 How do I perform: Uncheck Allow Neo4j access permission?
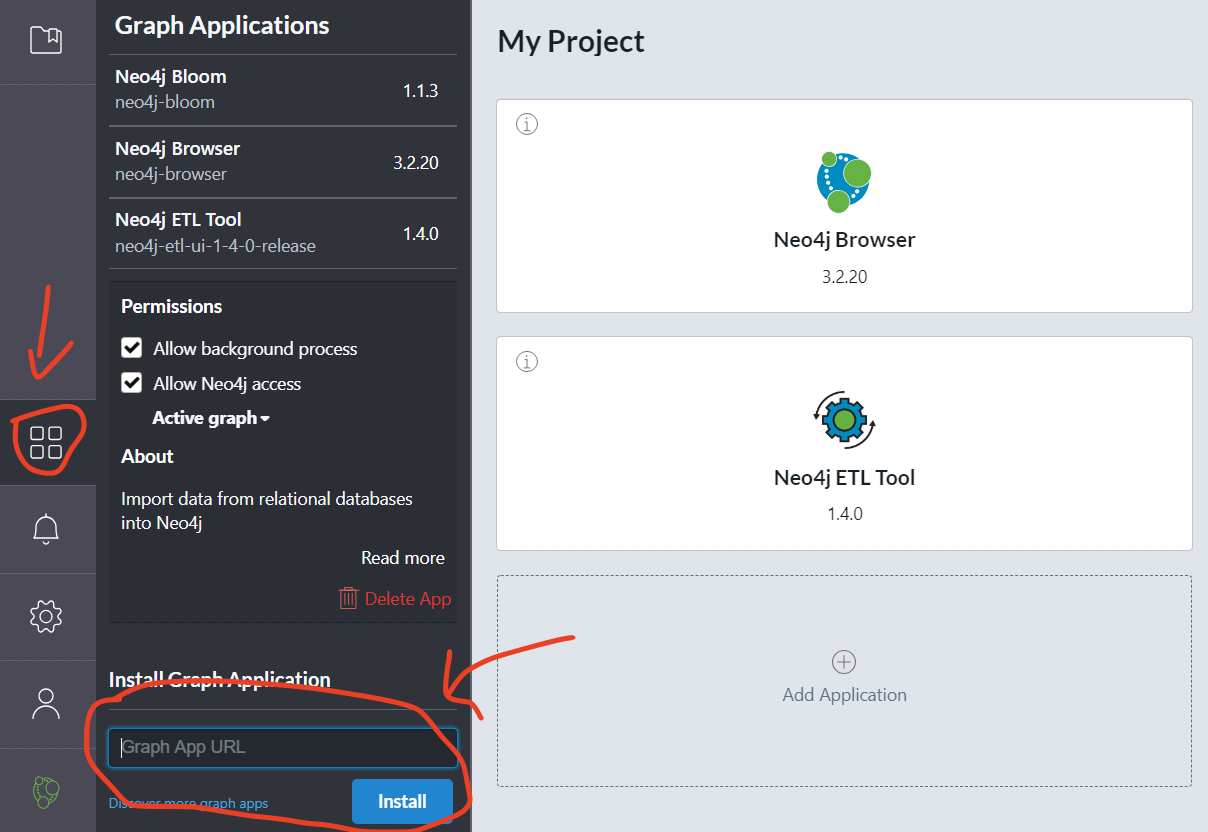coord(131,383)
